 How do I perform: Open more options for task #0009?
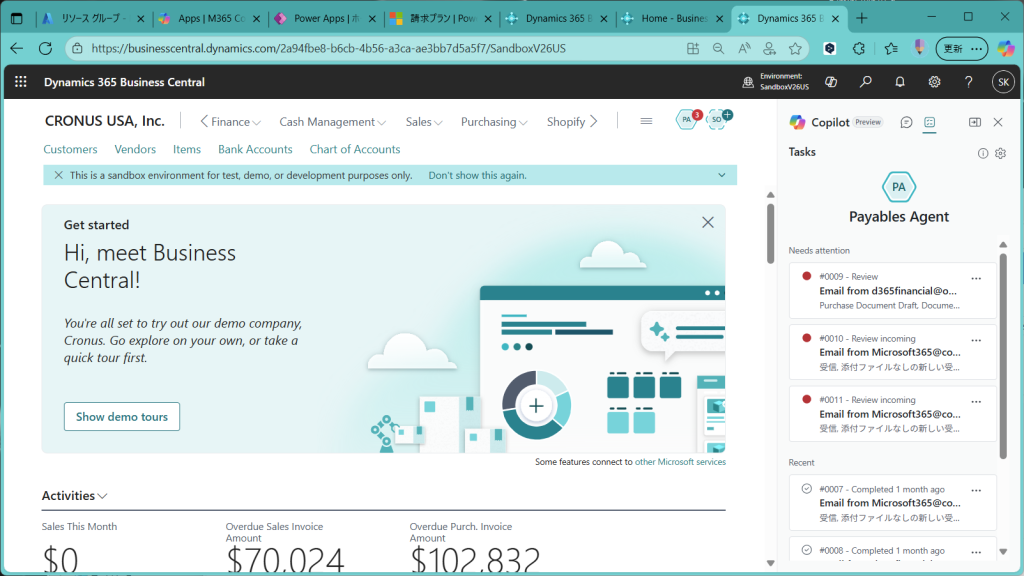[976, 278]
